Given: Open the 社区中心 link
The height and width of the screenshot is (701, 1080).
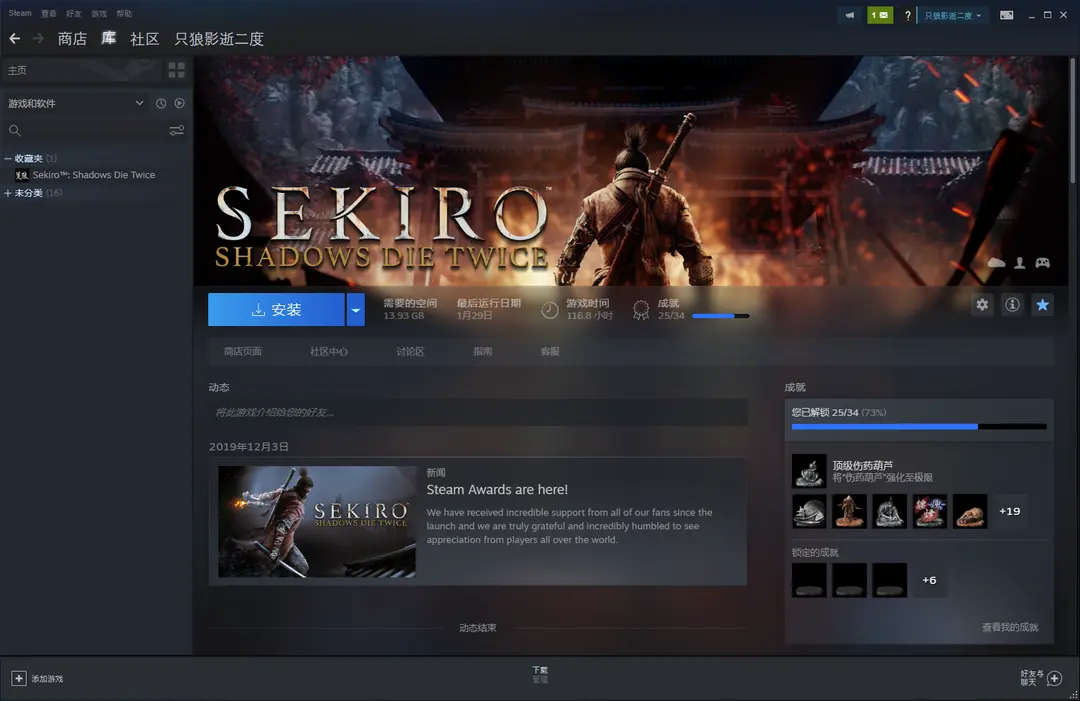Looking at the screenshot, I should (x=329, y=351).
